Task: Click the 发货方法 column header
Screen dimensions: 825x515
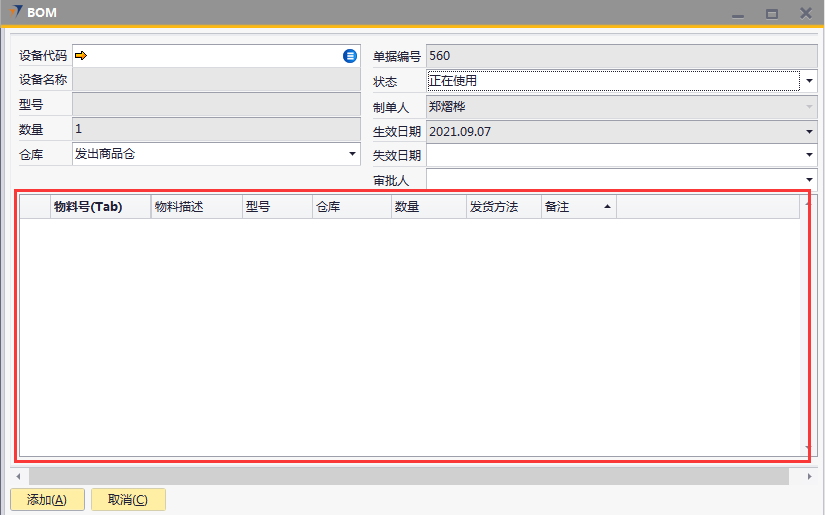Action: tap(503, 207)
